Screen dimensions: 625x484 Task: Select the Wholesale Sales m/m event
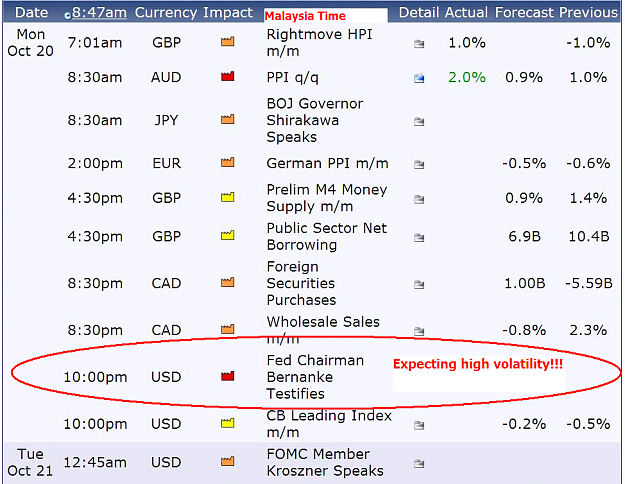[x=323, y=330]
